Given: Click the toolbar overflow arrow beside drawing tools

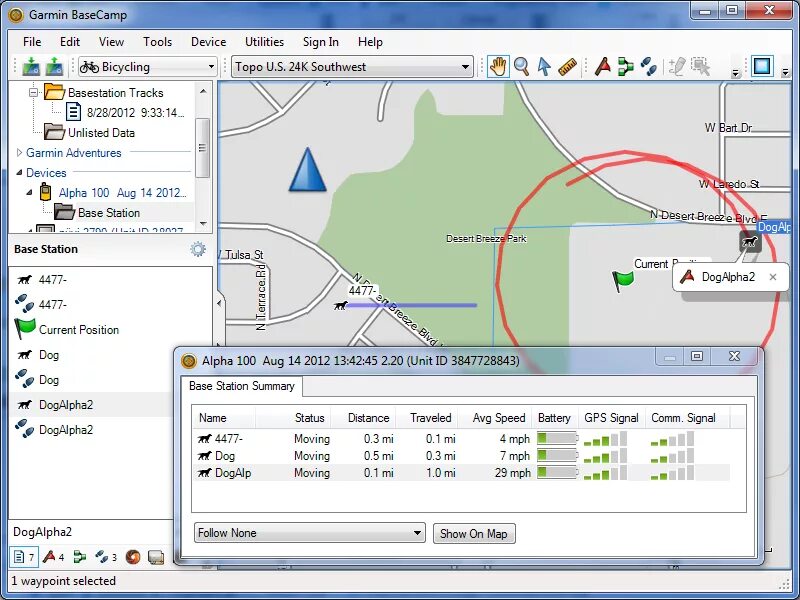Looking at the screenshot, I should [x=735, y=73].
